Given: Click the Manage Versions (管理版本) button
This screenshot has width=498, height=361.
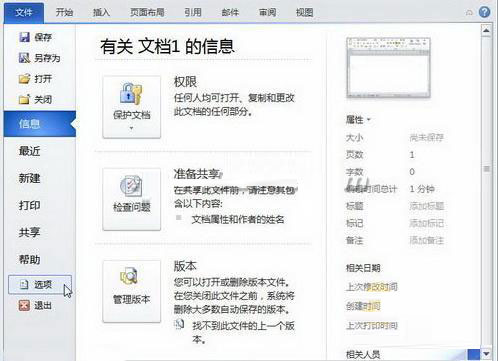Looking at the screenshot, I should (132, 291).
